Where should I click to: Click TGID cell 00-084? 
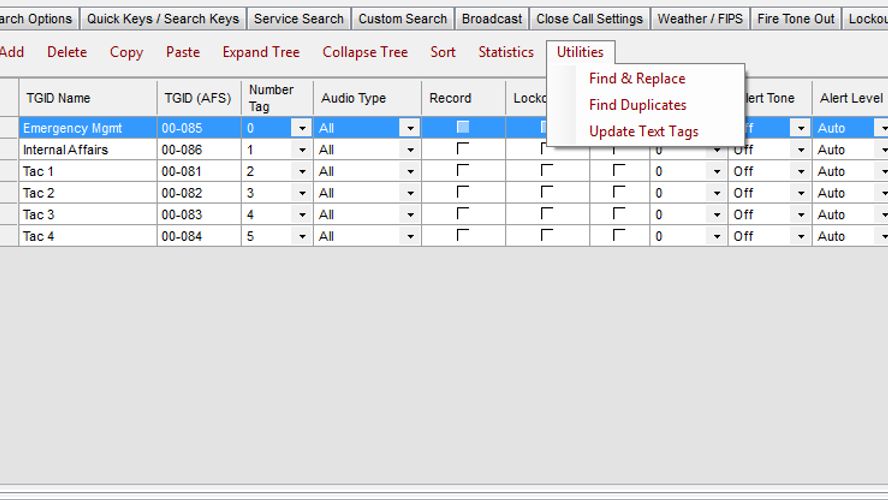coord(199,236)
